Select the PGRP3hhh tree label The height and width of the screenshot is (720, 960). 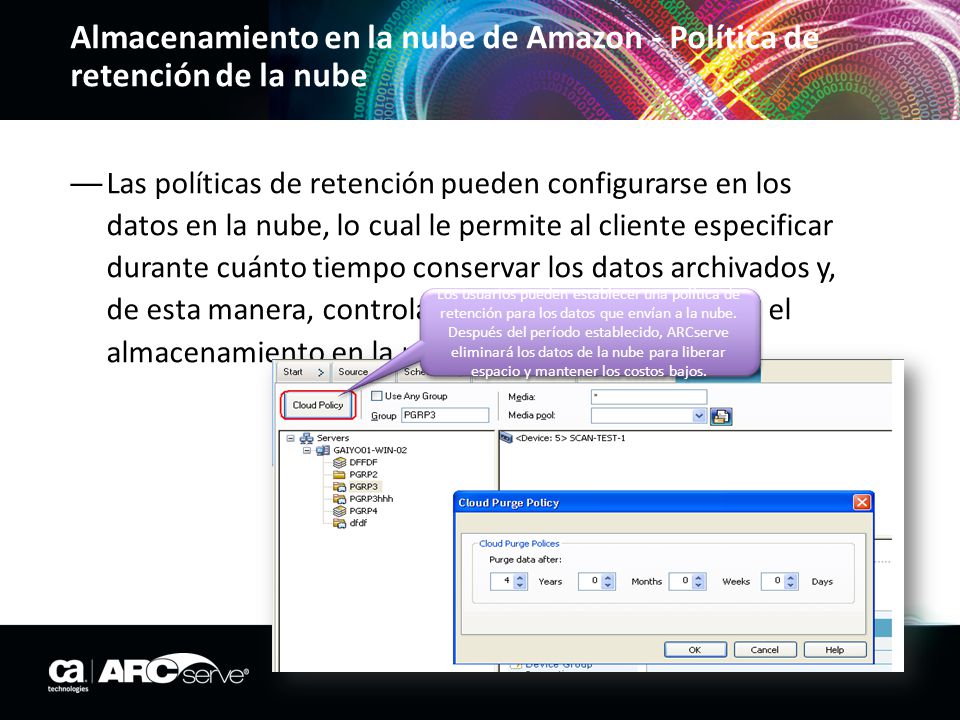coord(372,499)
